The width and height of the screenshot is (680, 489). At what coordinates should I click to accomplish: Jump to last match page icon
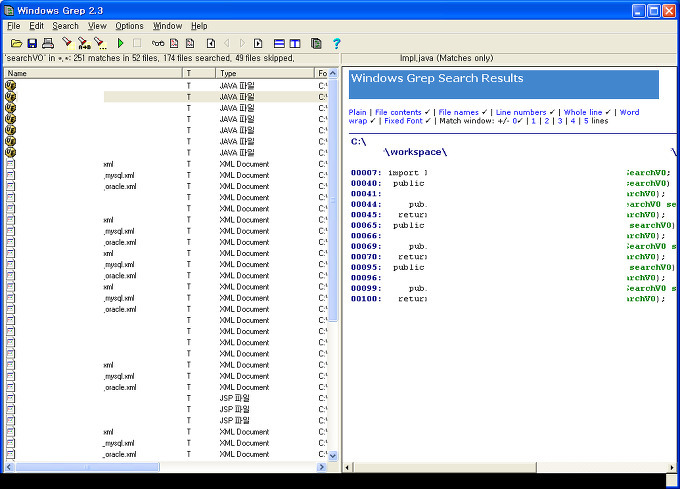coord(258,43)
